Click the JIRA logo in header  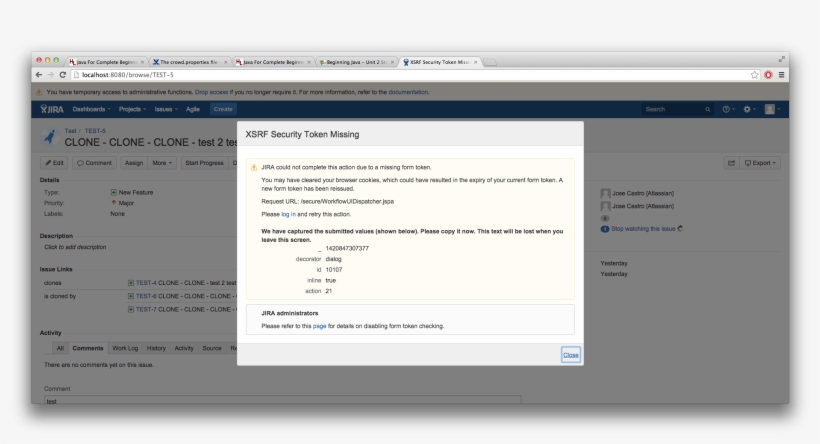pyautogui.click(x=51, y=109)
